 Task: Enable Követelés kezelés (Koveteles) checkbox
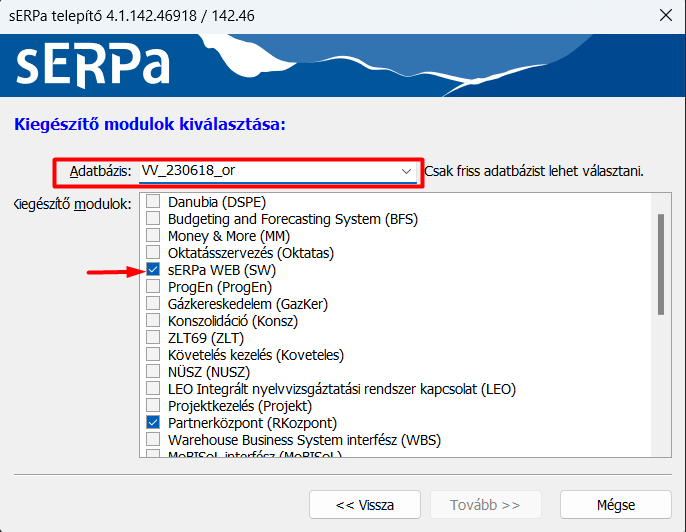tap(153, 354)
